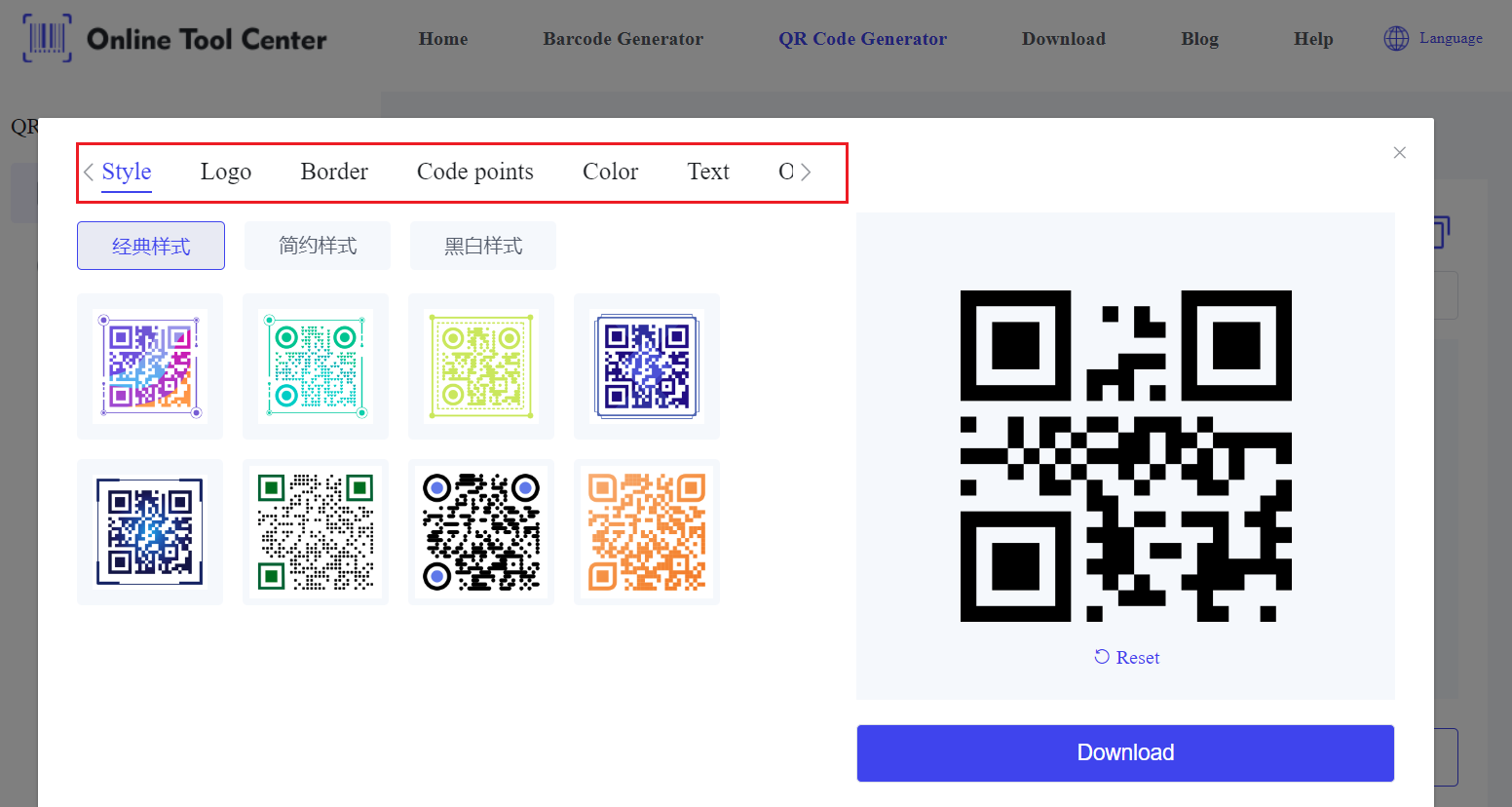This screenshot has height=807, width=1512.
Task: Open the Home page
Action: 443,39
